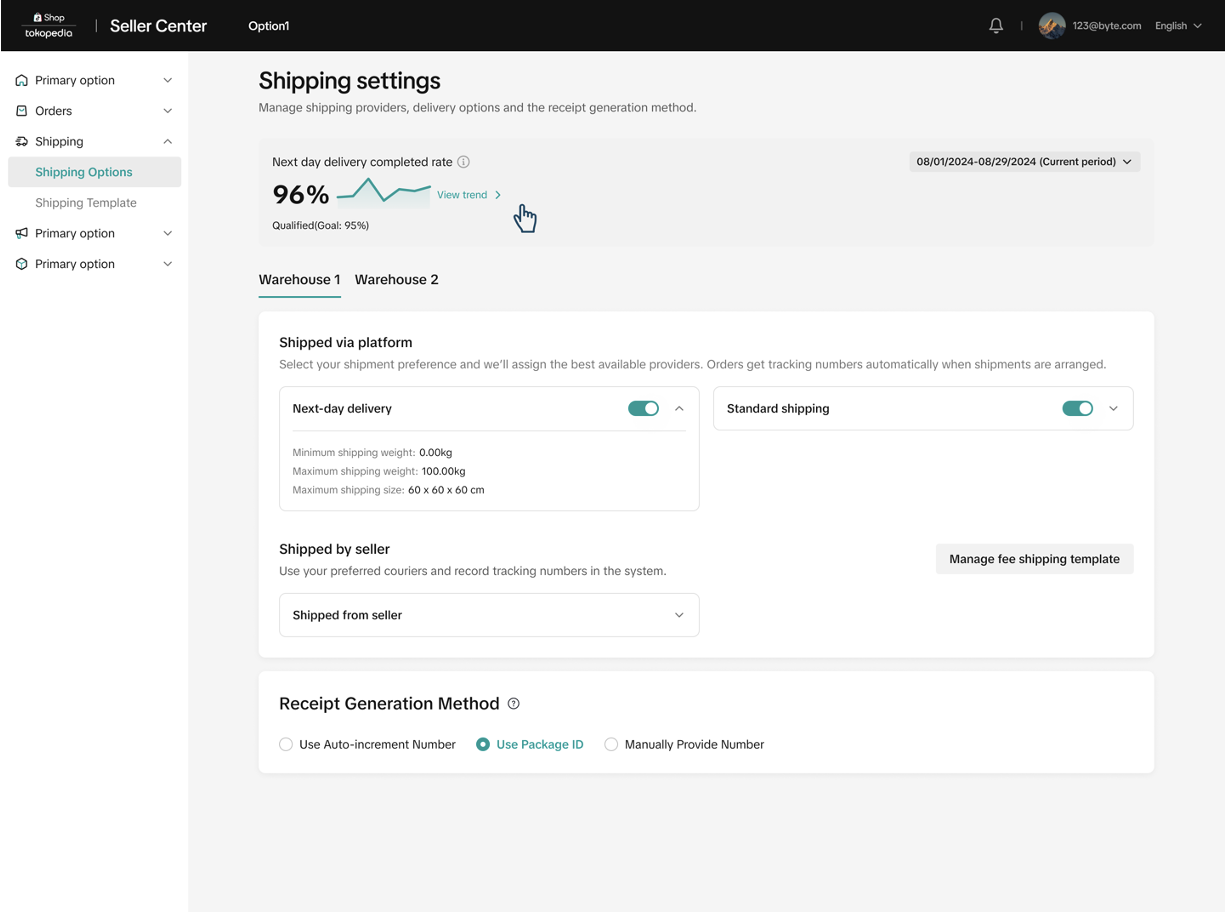Toggle off Next-day delivery switch
Screen dimensions: 1226x912
pyautogui.click(x=643, y=409)
